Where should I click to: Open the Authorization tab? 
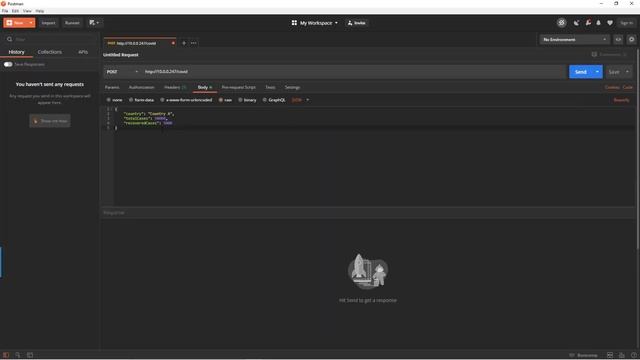[x=142, y=87]
